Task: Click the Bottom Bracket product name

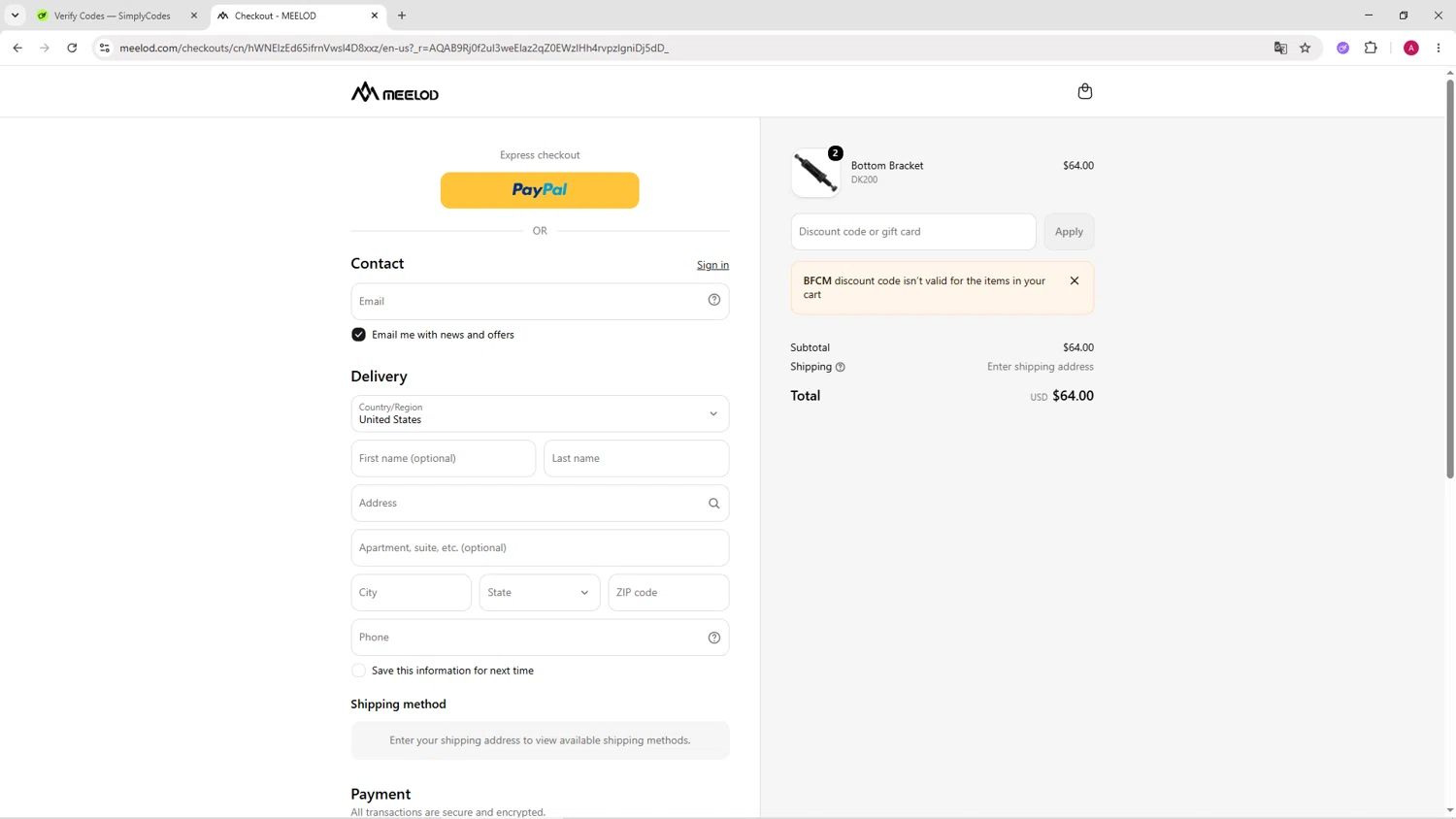Action: pos(887,166)
